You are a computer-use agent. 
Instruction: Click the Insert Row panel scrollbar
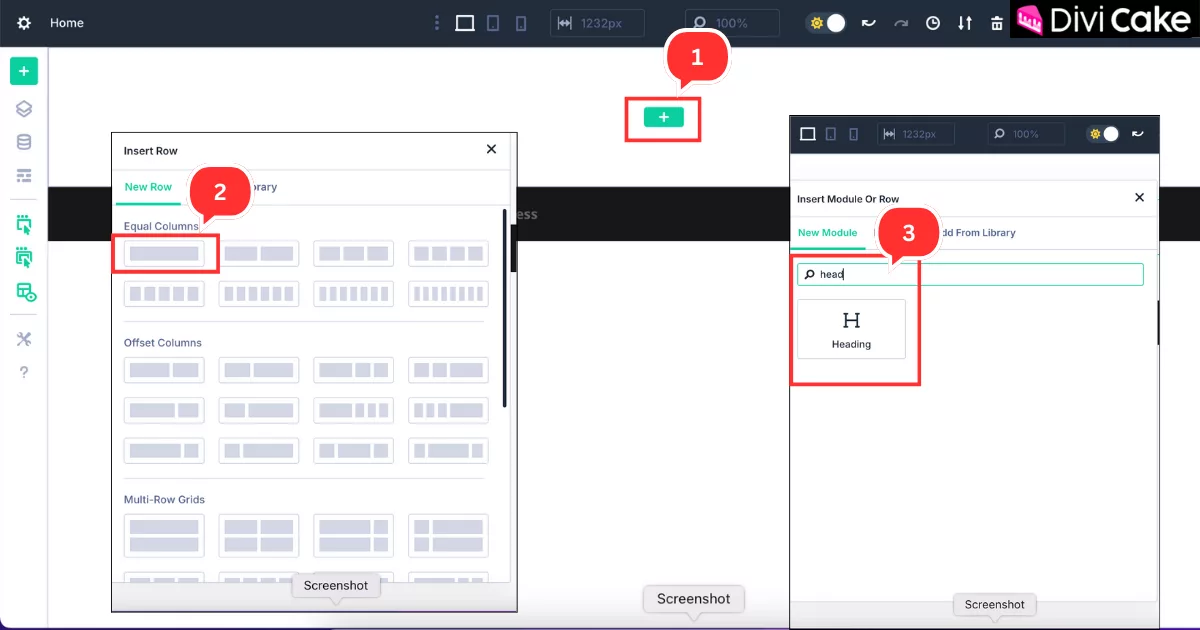504,307
